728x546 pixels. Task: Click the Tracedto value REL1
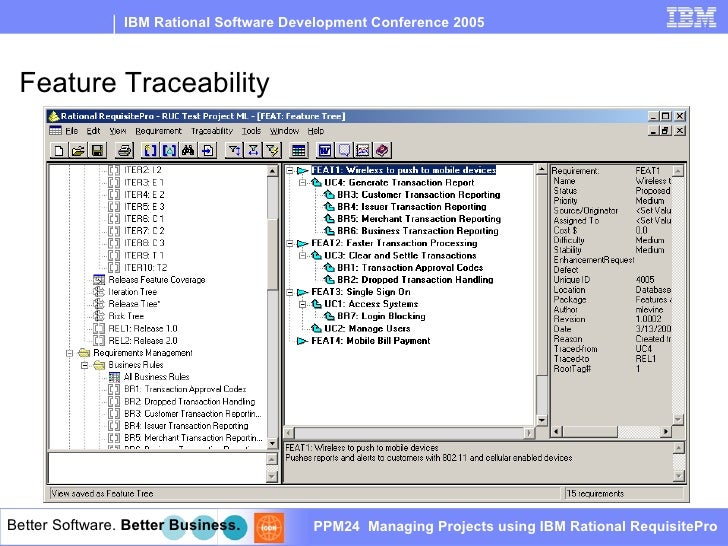point(646,358)
